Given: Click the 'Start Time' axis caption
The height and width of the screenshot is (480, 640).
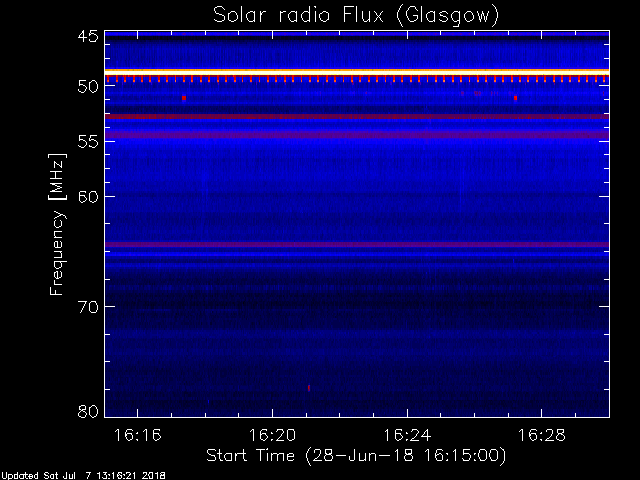Looking at the screenshot, I should coord(251,455).
